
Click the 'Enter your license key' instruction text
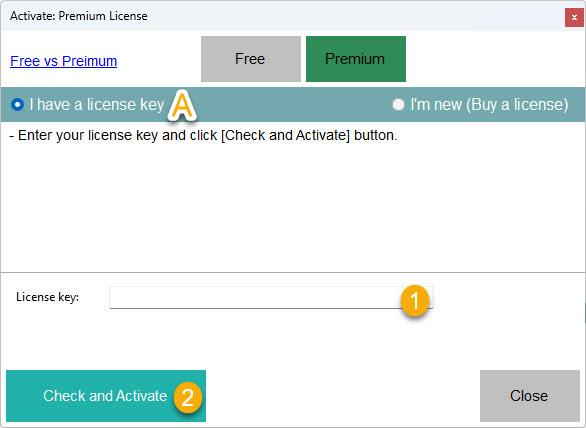click(203, 135)
